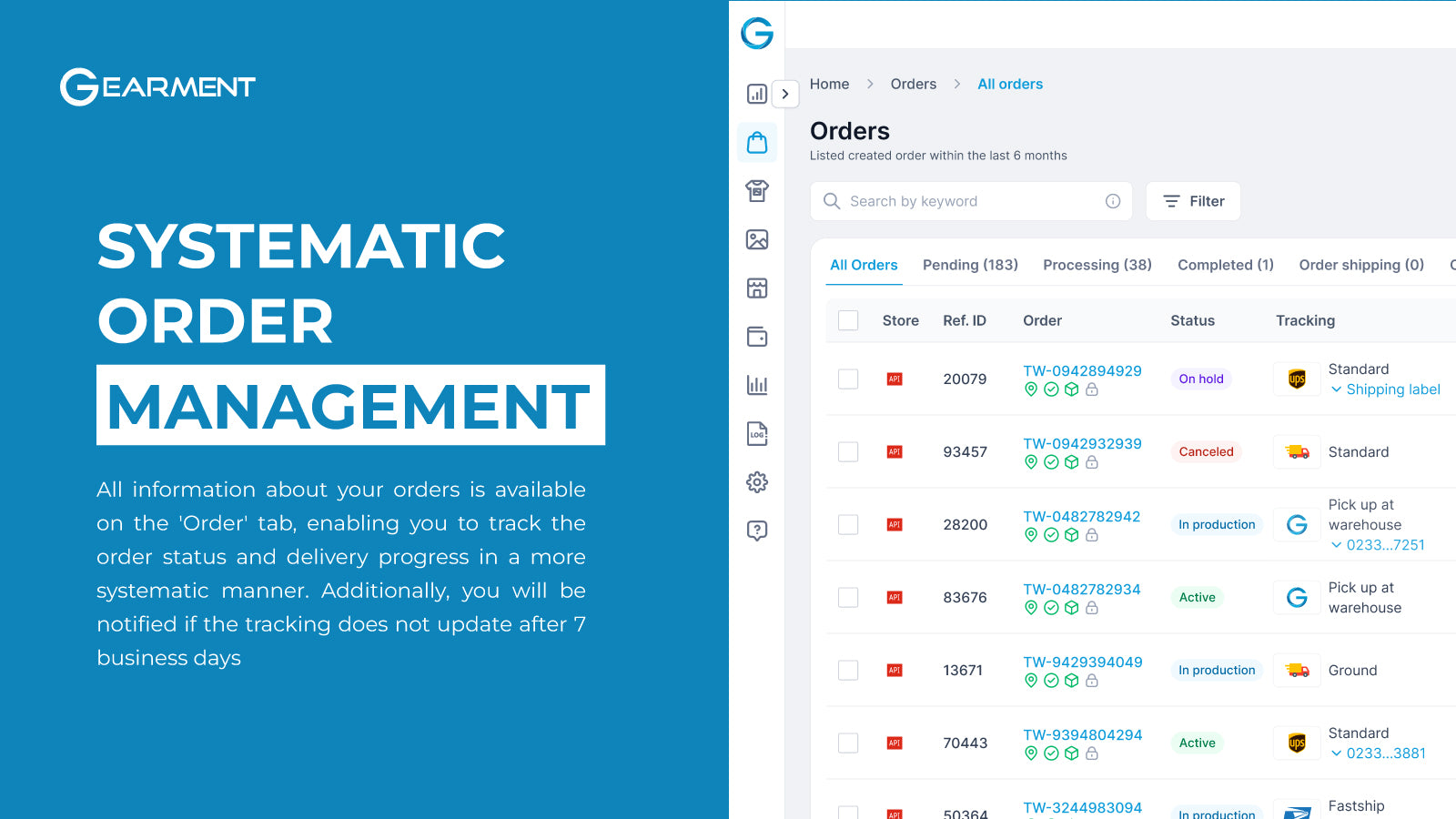This screenshot has height=819, width=1456.
Task: Open the LOG file sidebar icon
Action: [757, 433]
